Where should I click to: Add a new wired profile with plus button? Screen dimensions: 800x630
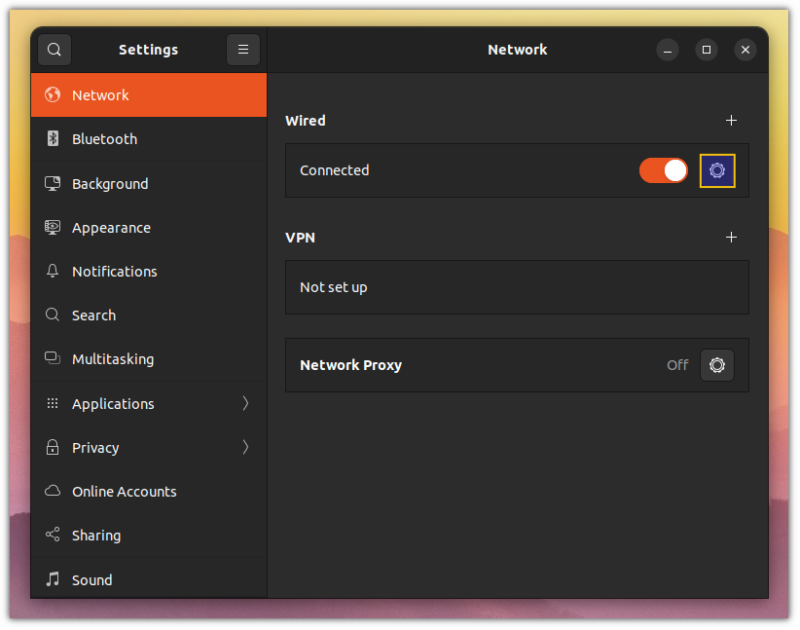[731, 120]
